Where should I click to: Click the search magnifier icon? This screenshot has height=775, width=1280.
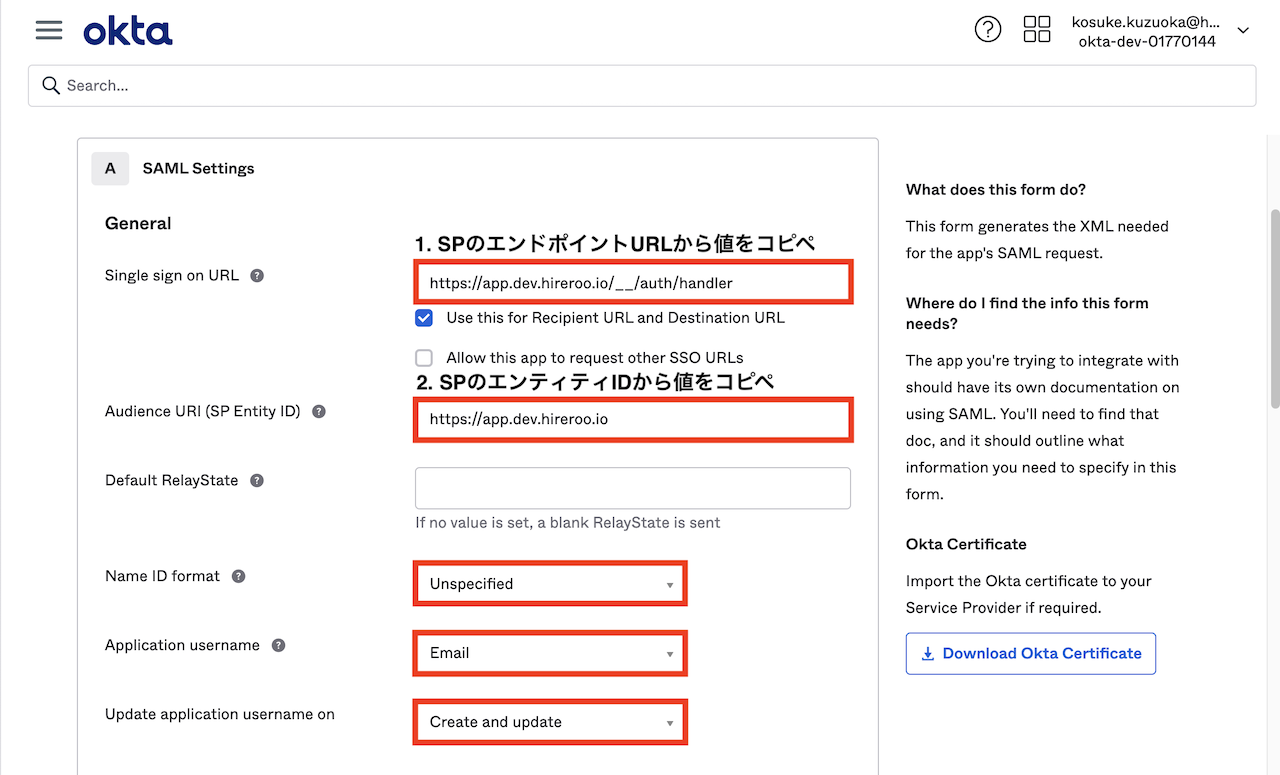click(51, 85)
